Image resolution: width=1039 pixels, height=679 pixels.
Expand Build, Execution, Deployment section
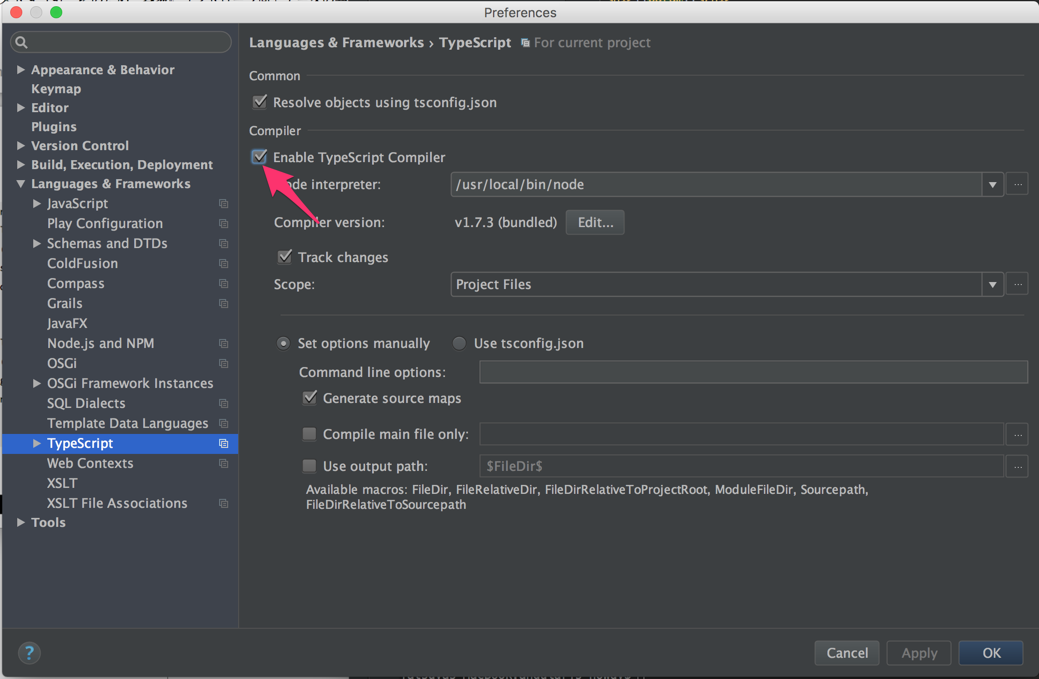(x=21, y=164)
